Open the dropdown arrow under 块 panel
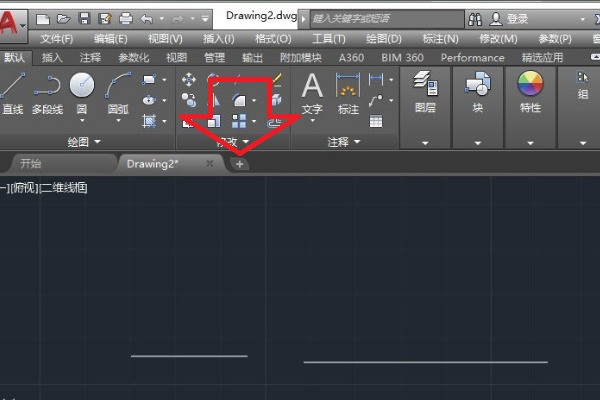This screenshot has height=400, width=600. (x=477, y=143)
